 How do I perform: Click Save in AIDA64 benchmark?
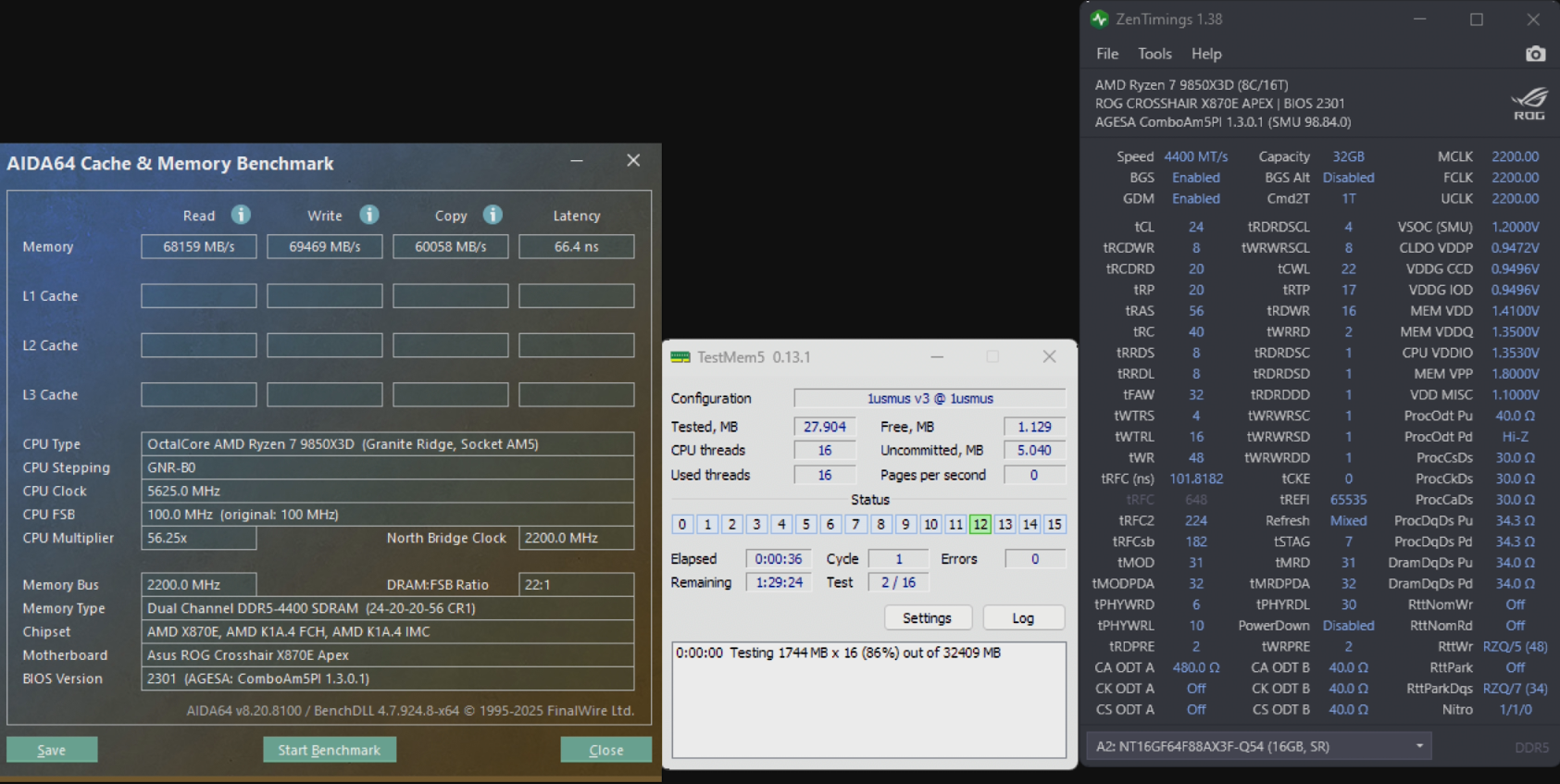[x=52, y=750]
